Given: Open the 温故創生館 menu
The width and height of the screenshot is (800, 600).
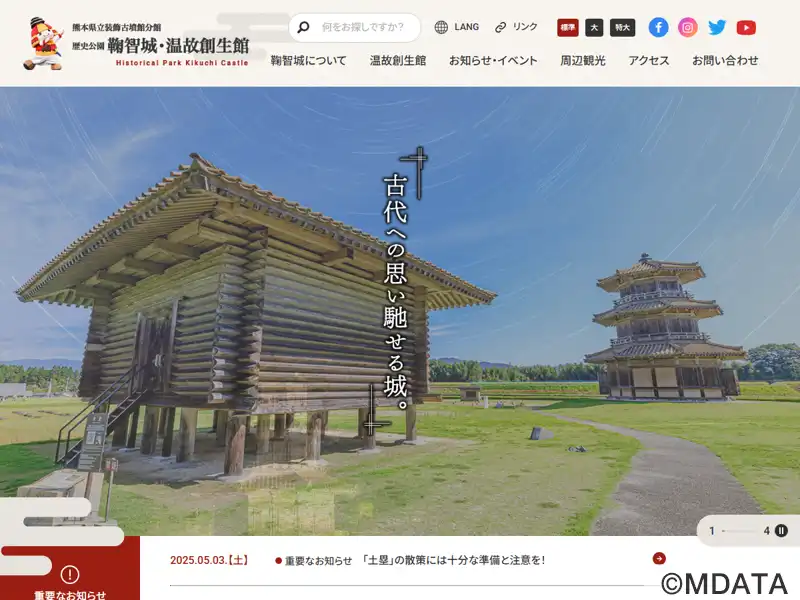Looking at the screenshot, I should tap(398, 61).
